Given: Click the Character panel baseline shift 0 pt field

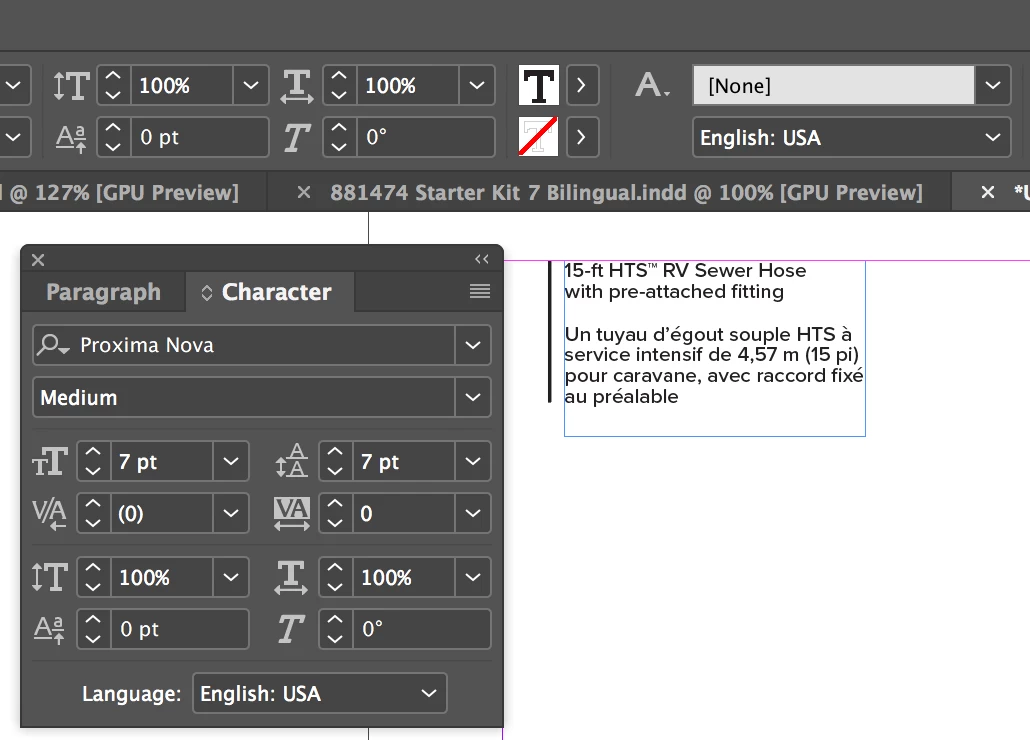Looking at the screenshot, I should click(x=179, y=629).
